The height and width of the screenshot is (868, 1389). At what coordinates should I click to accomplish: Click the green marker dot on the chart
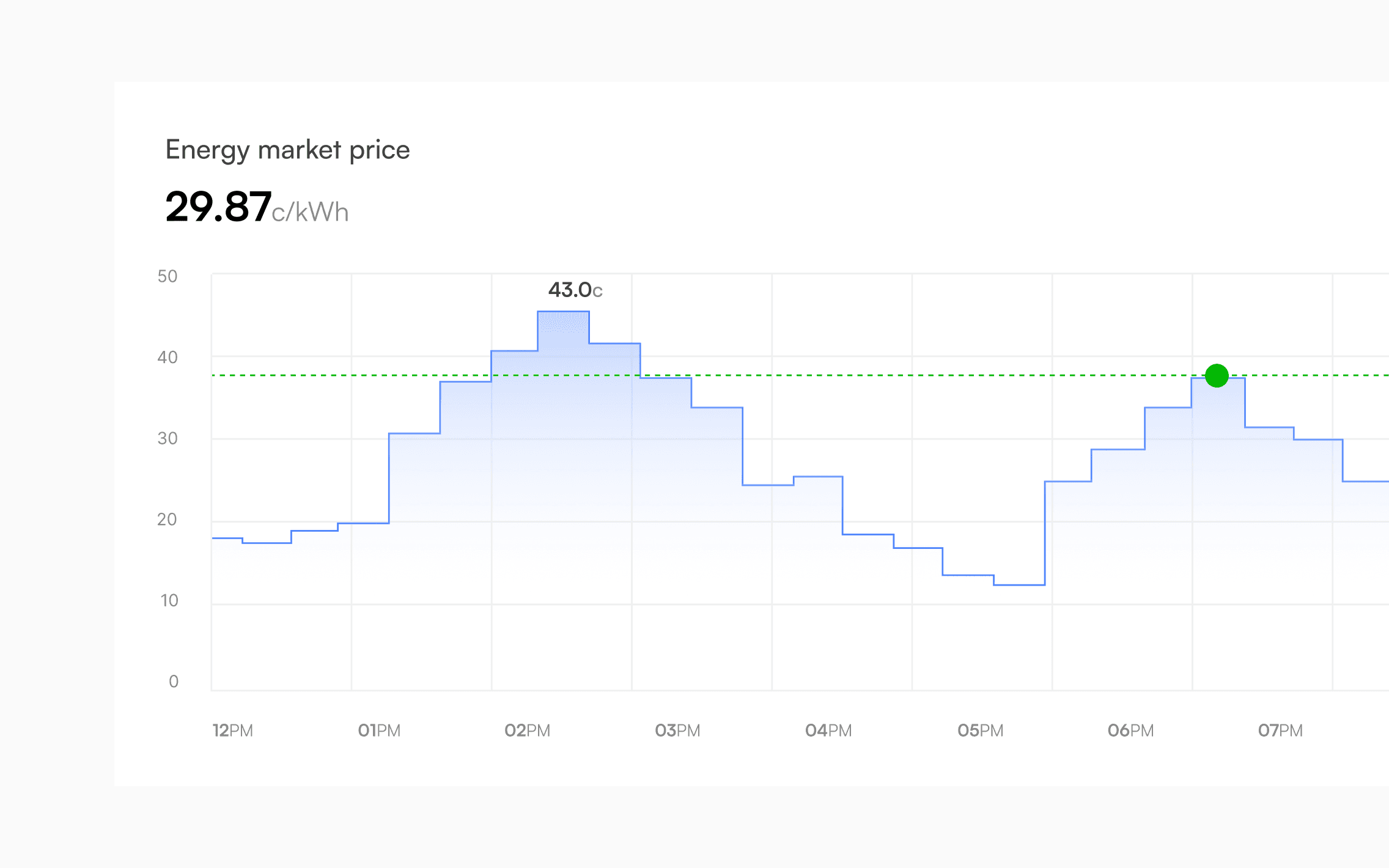[1217, 375]
